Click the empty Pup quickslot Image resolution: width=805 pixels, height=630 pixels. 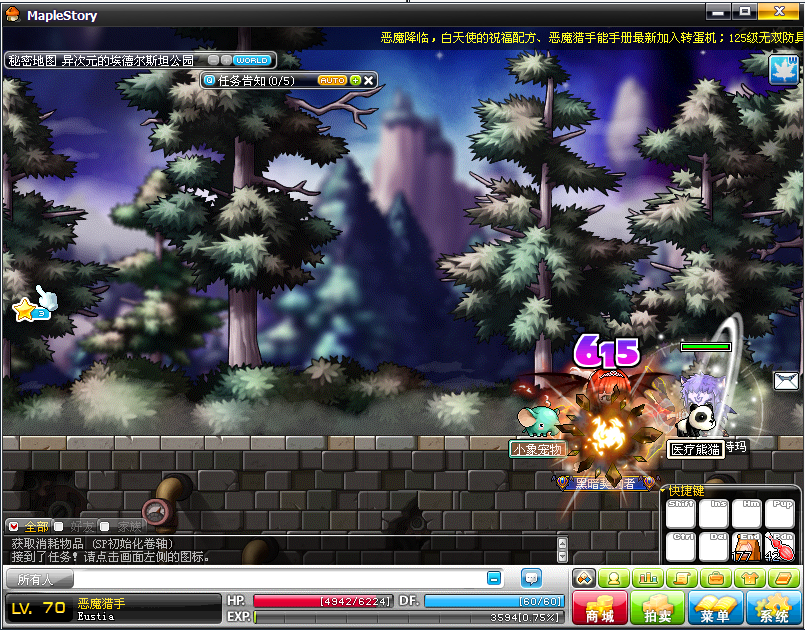pos(779,514)
